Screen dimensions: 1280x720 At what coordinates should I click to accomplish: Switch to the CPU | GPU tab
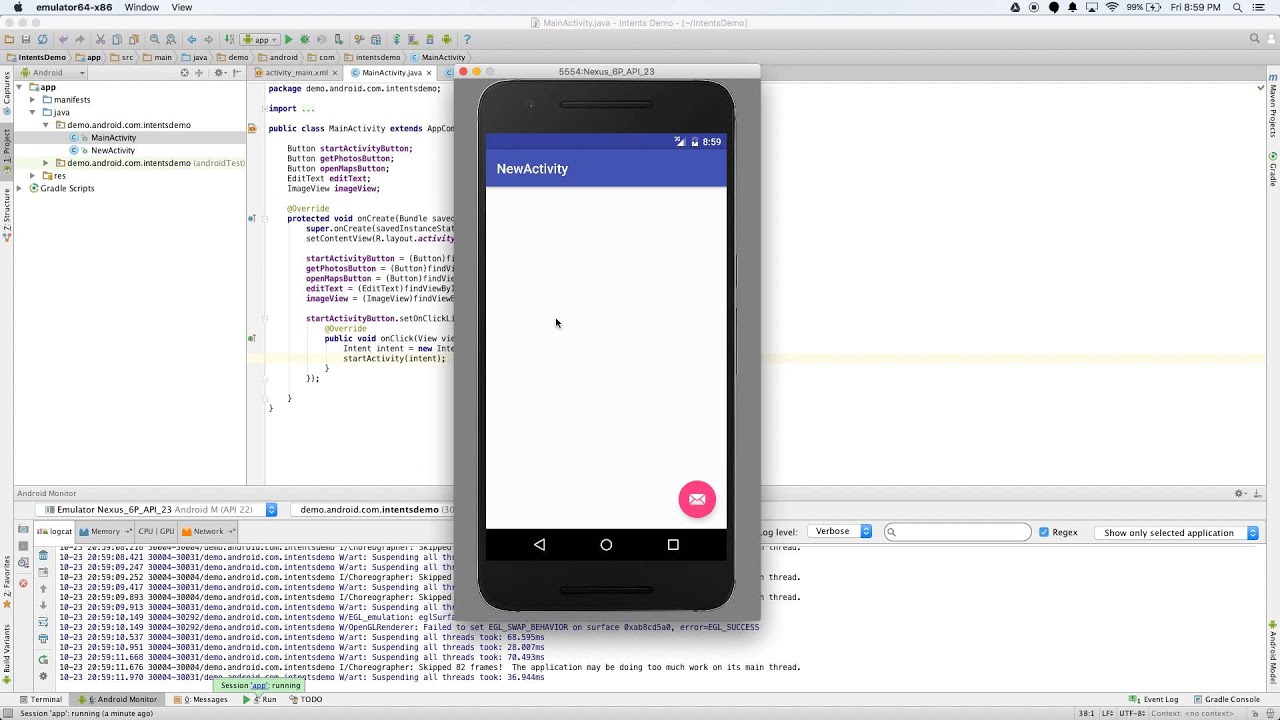[156, 531]
